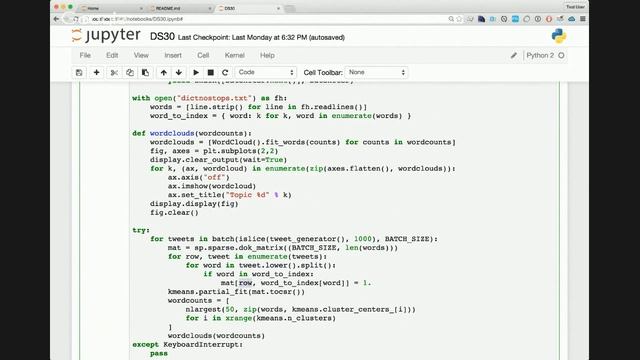Paste cell below using the clipboard icon
The height and width of the screenshot is (360, 640).
coord(145,73)
